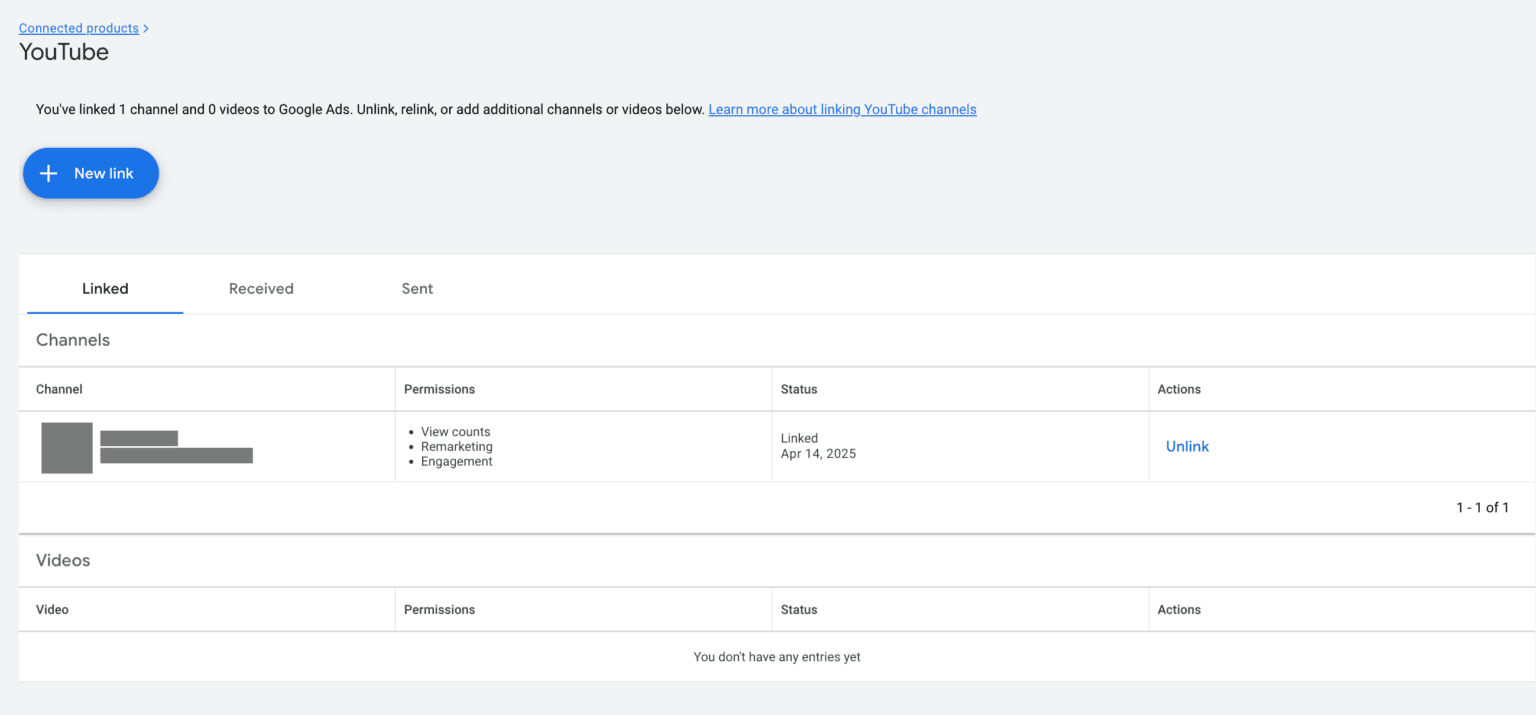Click the plus icon in New link
Screen dimensions: 1536x715
(x=48, y=173)
